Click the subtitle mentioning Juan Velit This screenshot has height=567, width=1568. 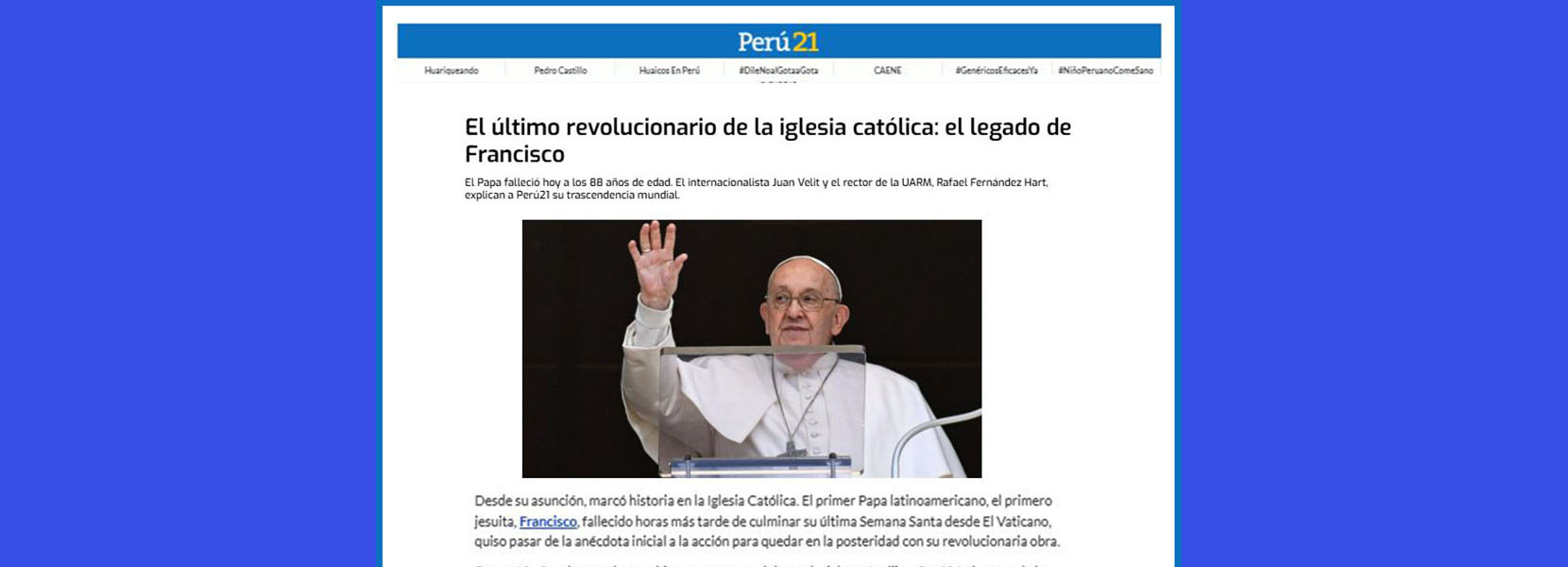tap(756, 188)
